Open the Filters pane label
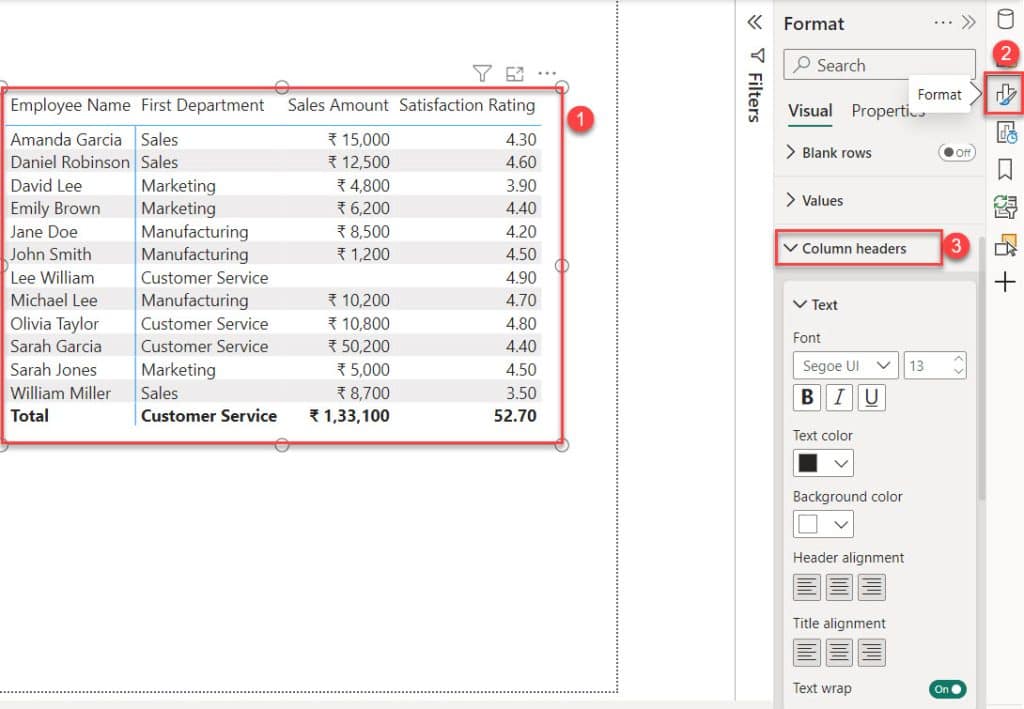This screenshot has height=709, width=1024. pos(755,97)
